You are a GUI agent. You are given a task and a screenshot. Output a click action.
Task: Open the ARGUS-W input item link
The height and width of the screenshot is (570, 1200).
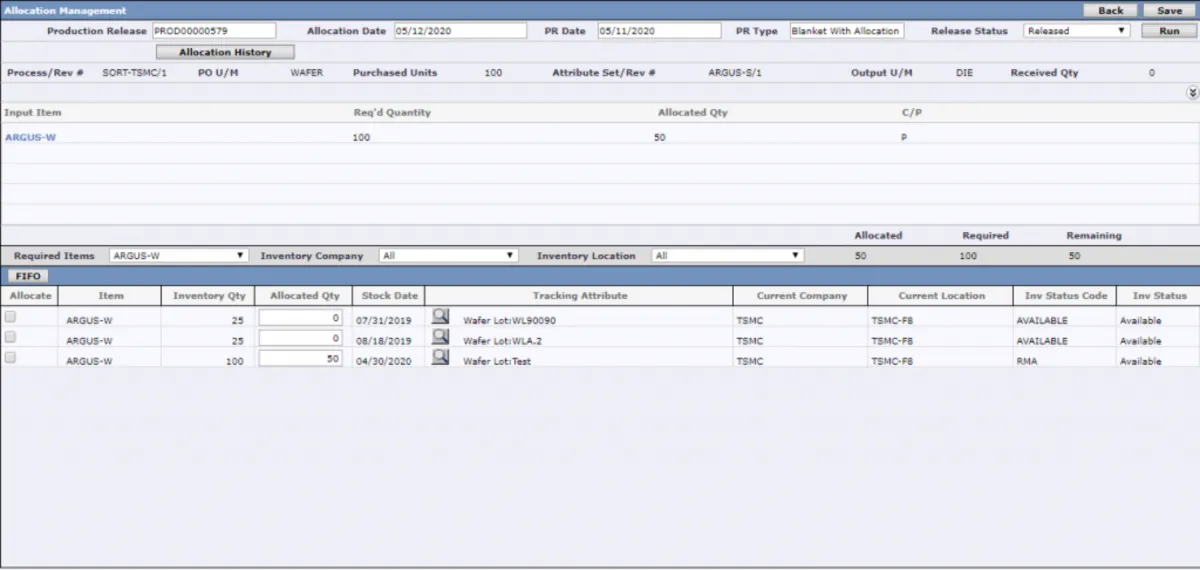click(x=30, y=137)
